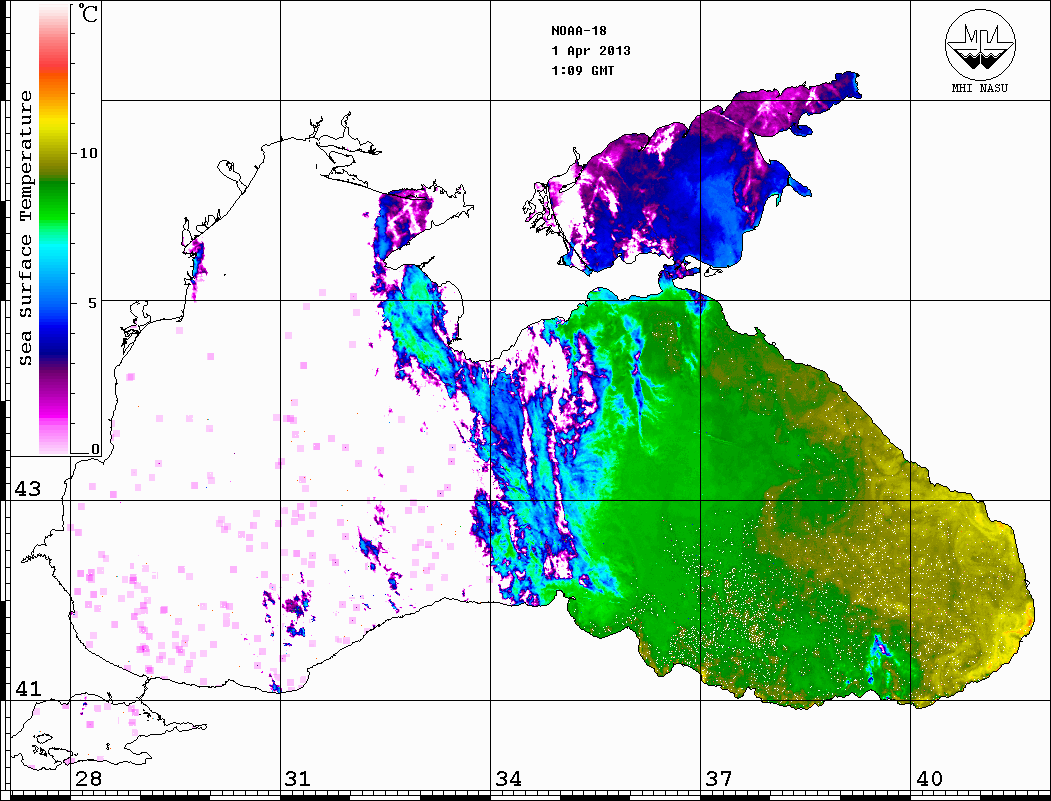Click the 'Sea Surface Temperature' vertical label
The height and width of the screenshot is (801, 1051).
[25, 228]
